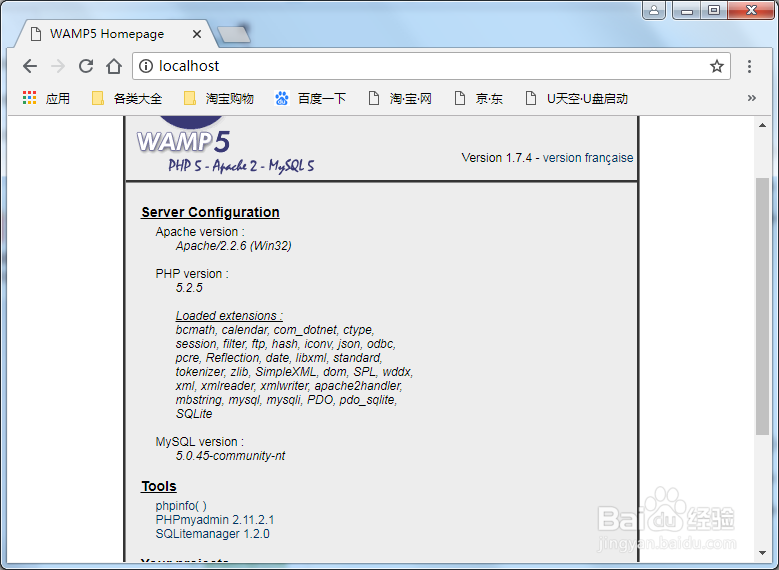779x570 pixels.
Task: Click the vertical scrollbar thumb
Action: [763, 306]
